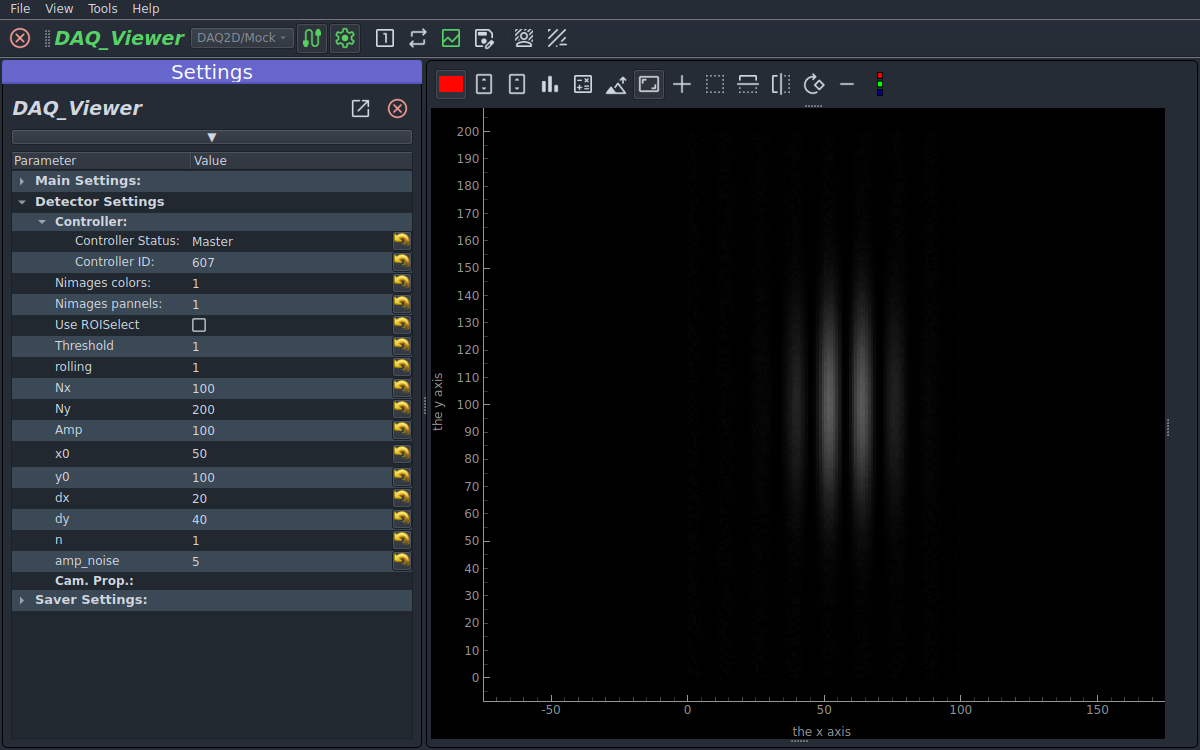Revert the Amp value with its arrow
Viewport: 1200px width, 750px height.
pos(401,429)
